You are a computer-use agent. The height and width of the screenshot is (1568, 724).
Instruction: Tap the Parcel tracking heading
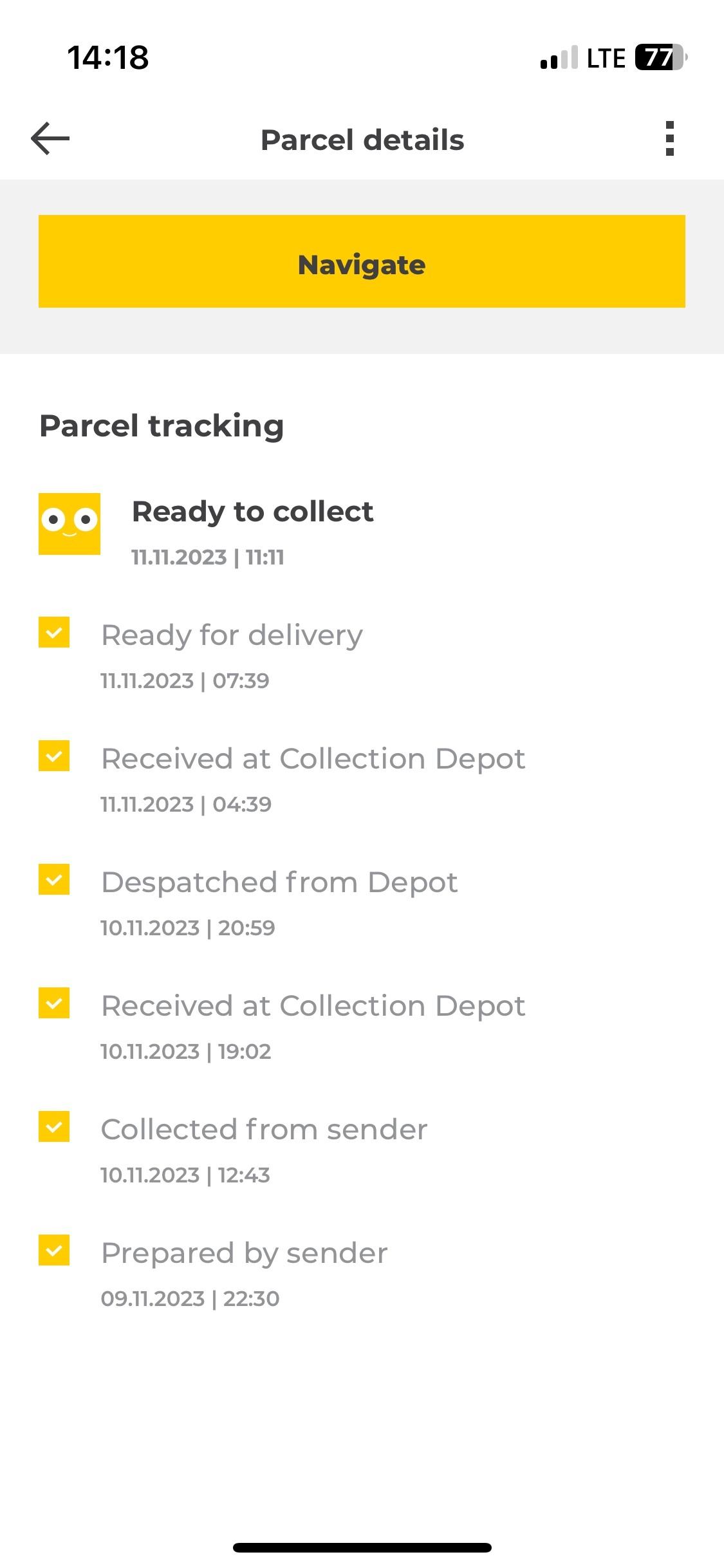[162, 426]
